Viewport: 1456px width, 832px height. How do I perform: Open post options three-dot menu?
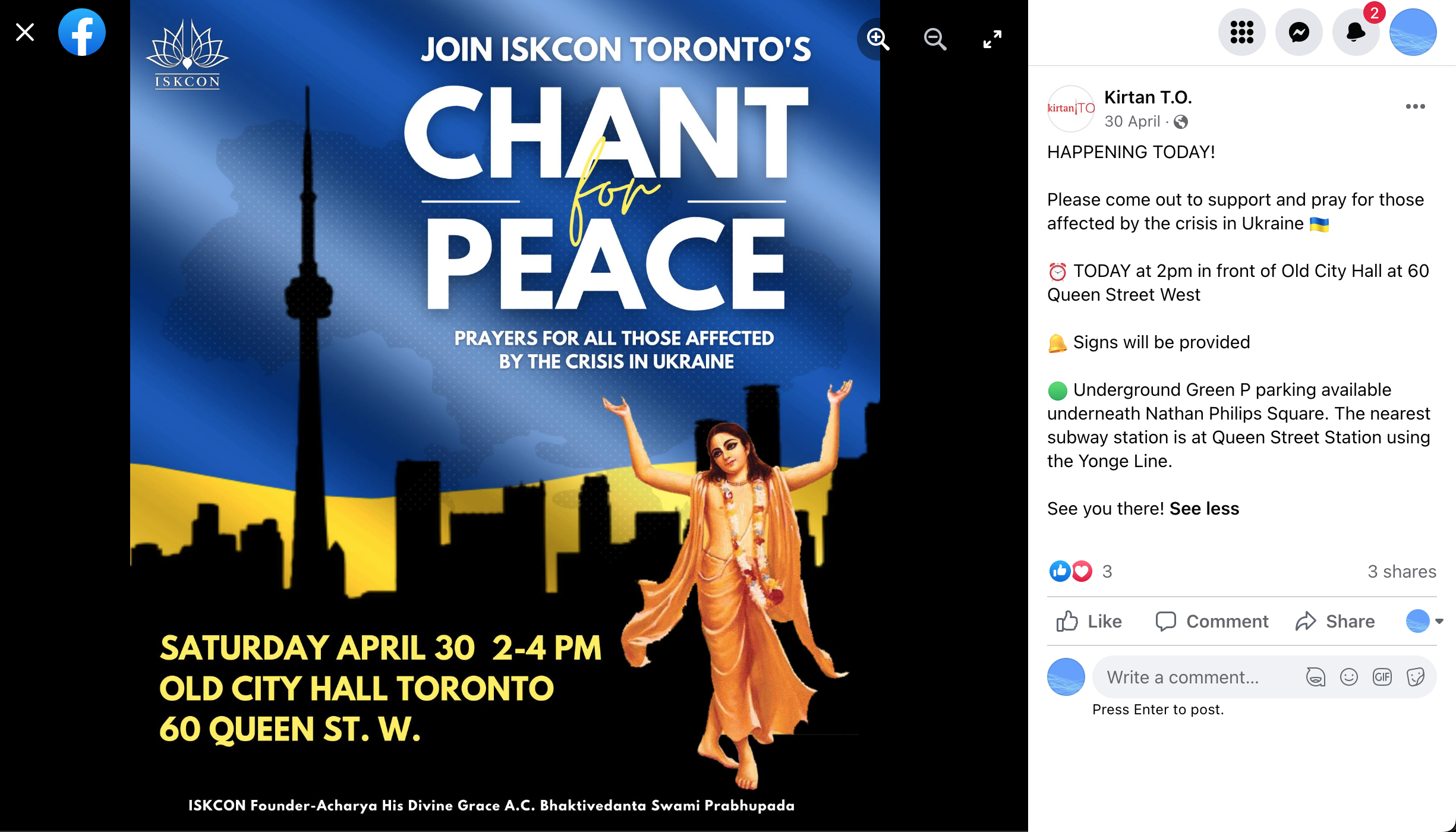pyautogui.click(x=1416, y=106)
